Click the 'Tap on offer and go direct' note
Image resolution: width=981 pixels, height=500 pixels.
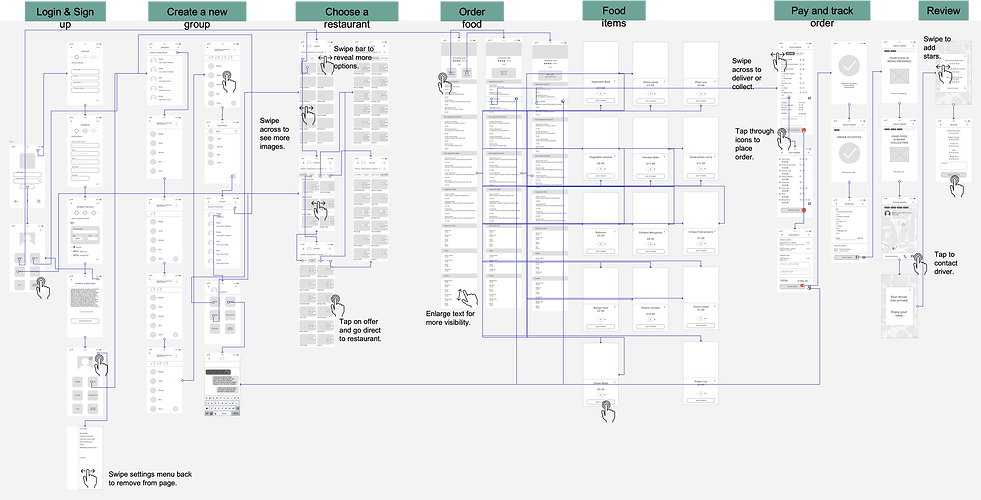click(360, 330)
